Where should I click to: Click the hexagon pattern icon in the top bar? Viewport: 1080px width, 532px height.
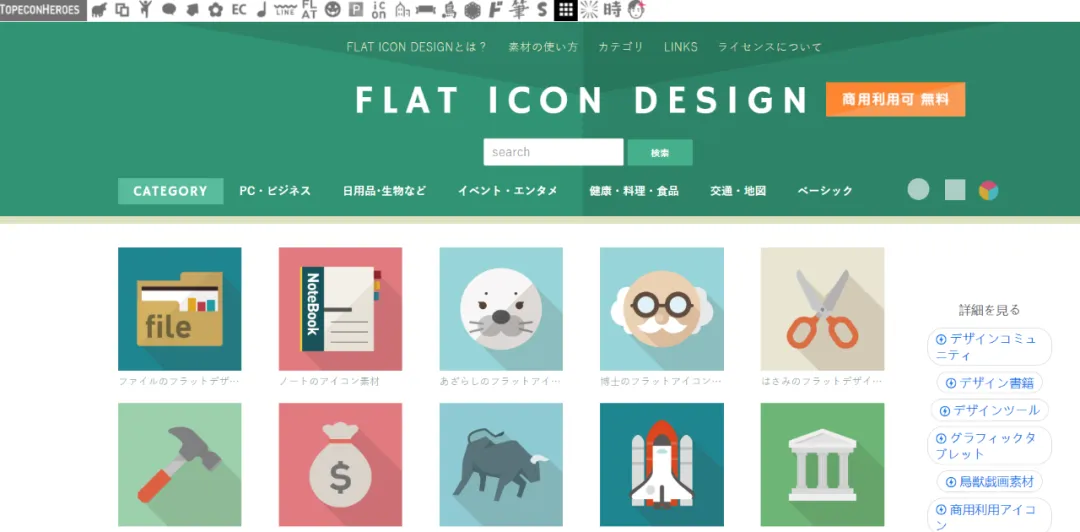click(x=472, y=10)
